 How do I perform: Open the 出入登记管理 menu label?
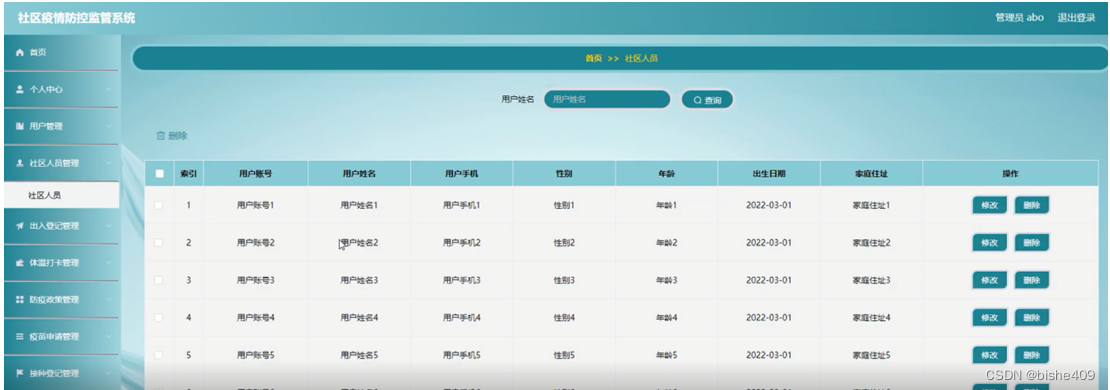(54, 226)
